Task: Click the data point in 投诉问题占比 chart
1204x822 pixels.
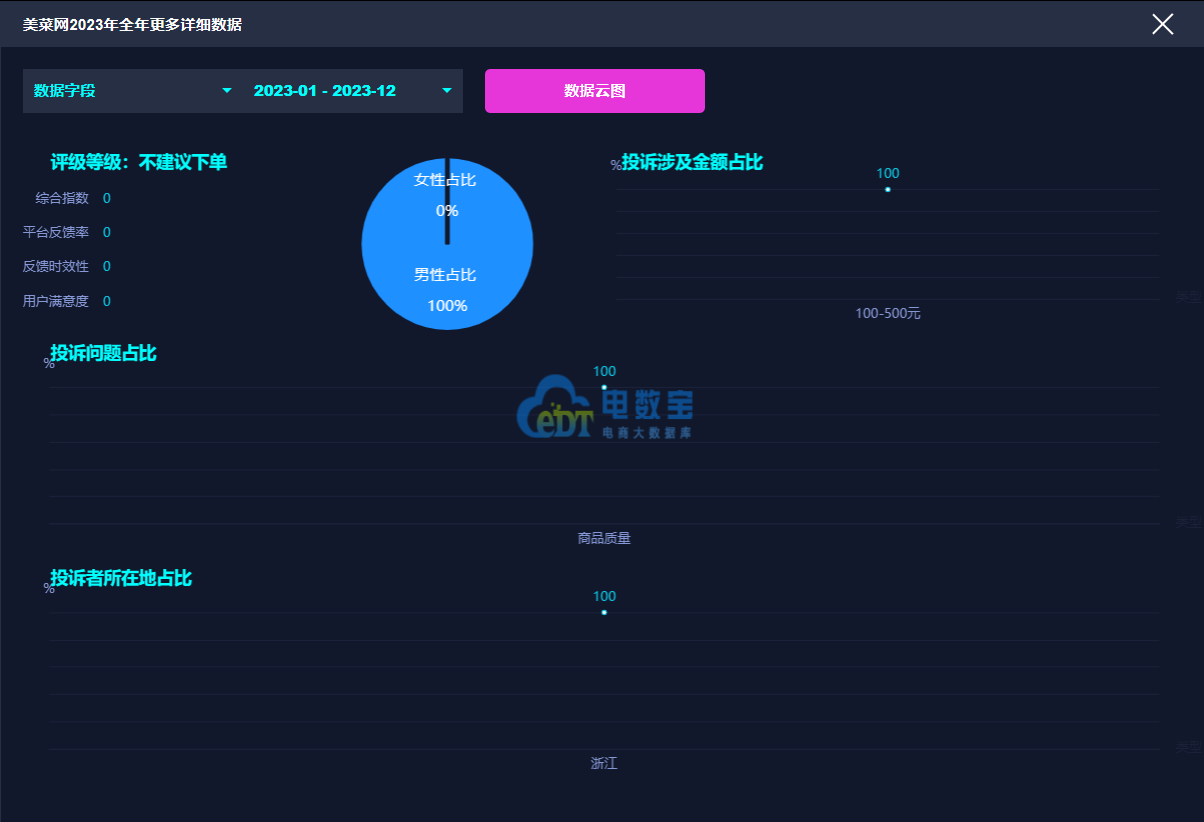Action: click(604, 387)
